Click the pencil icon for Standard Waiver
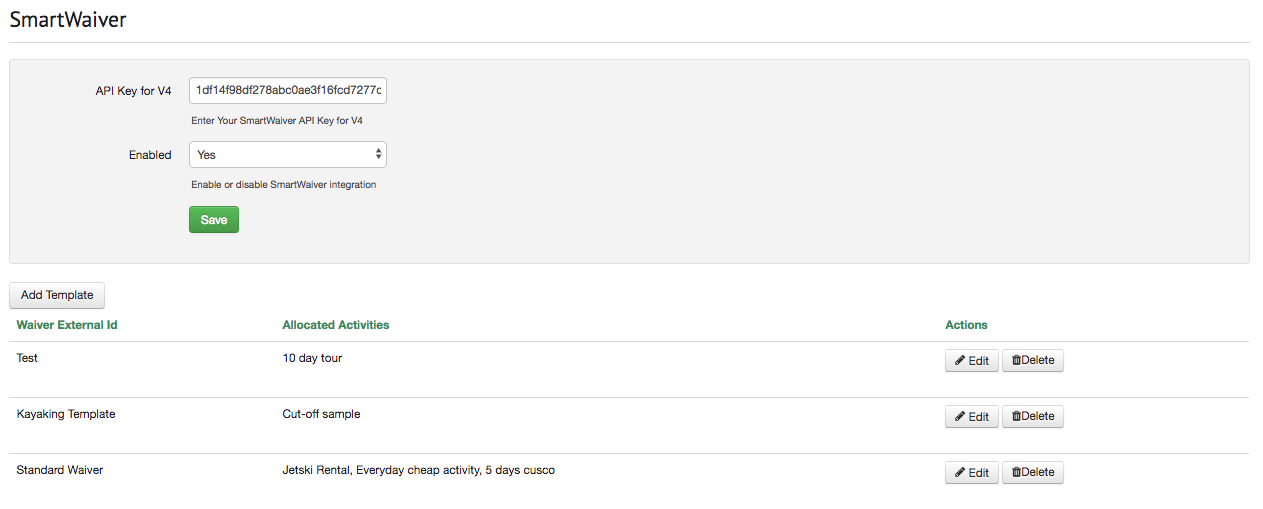Image resolution: width=1263 pixels, height=509 pixels. click(x=960, y=473)
